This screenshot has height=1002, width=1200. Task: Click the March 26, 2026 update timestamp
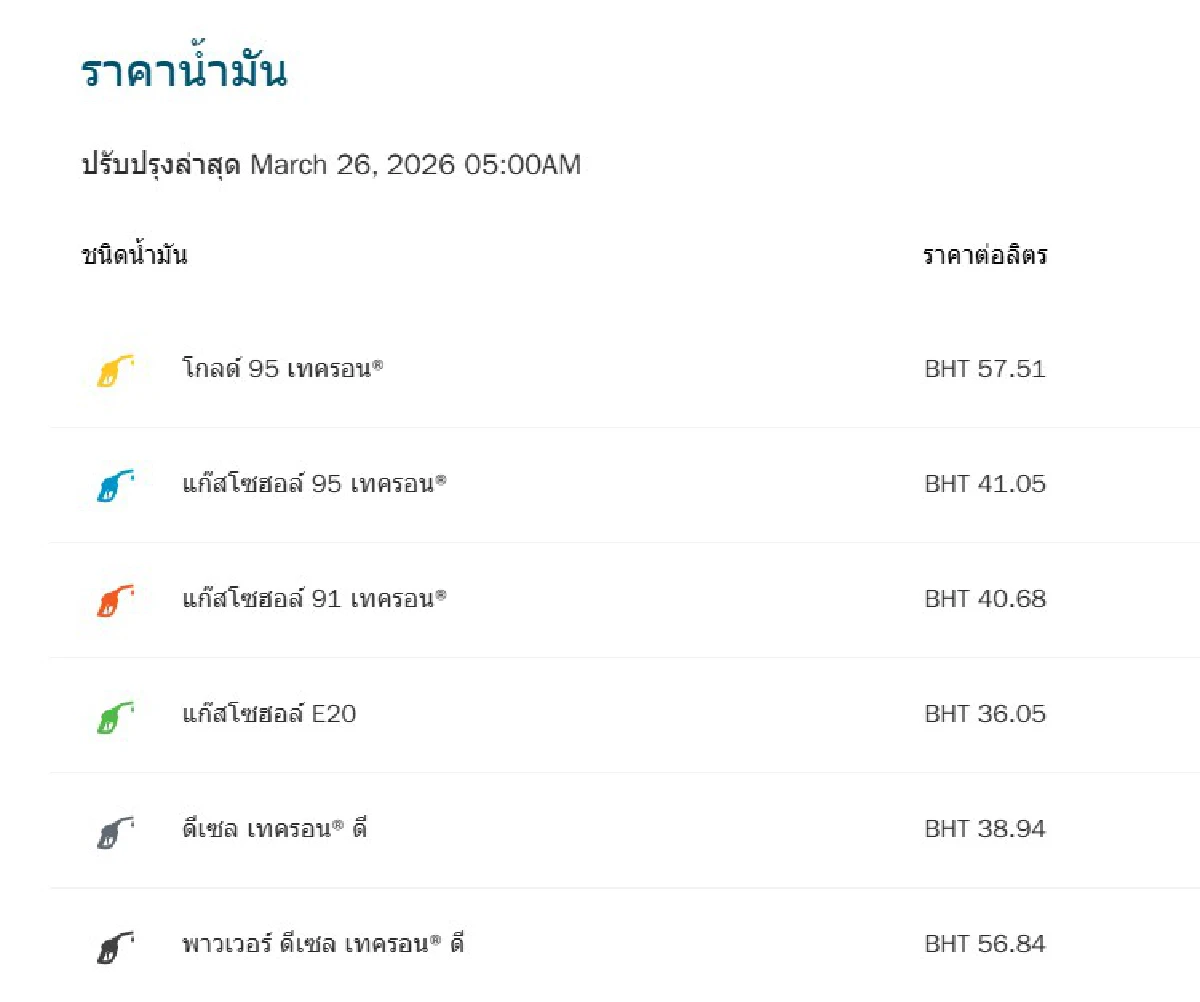pos(415,165)
